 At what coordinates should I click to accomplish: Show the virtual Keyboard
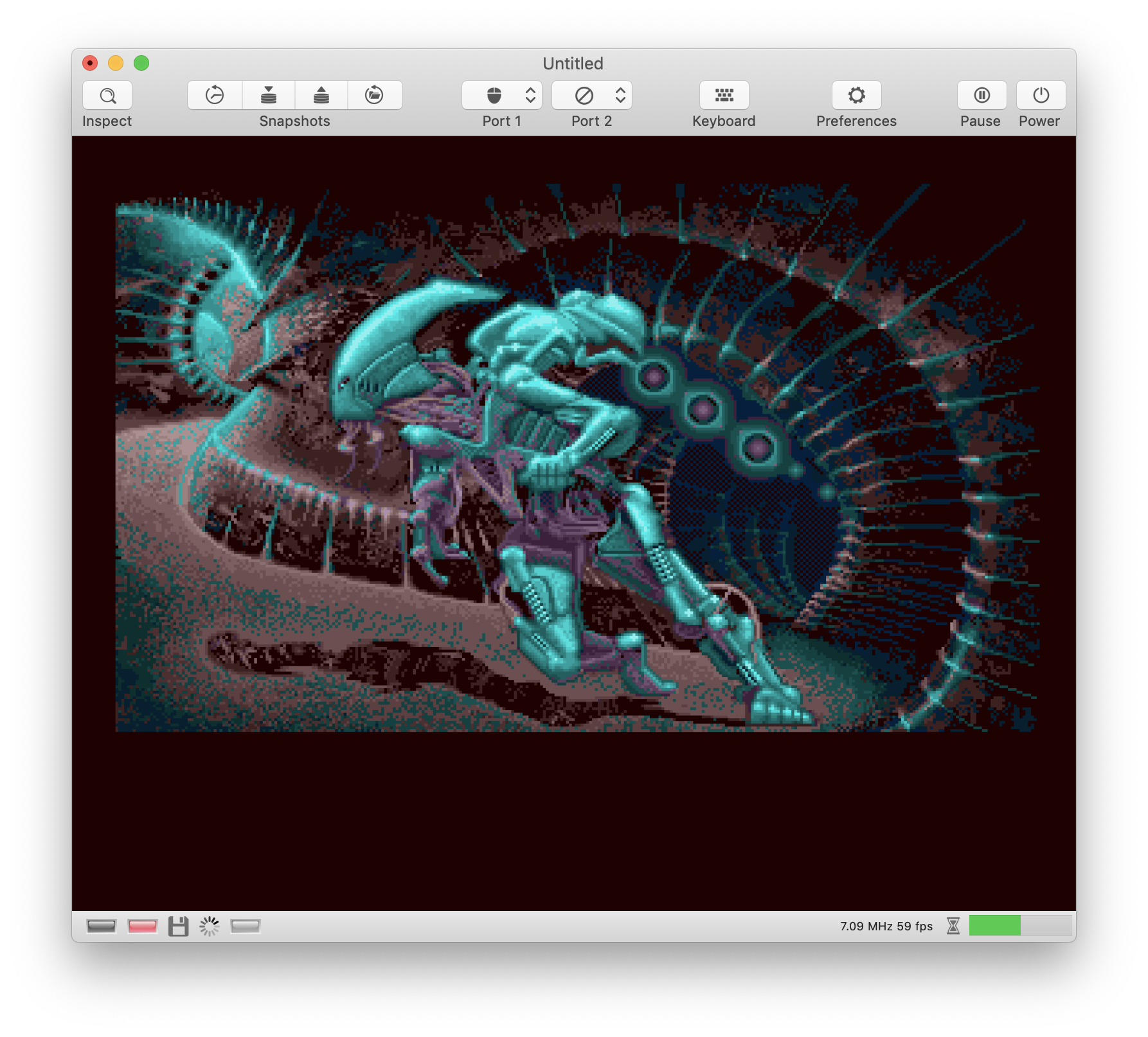pyautogui.click(x=724, y=95)
